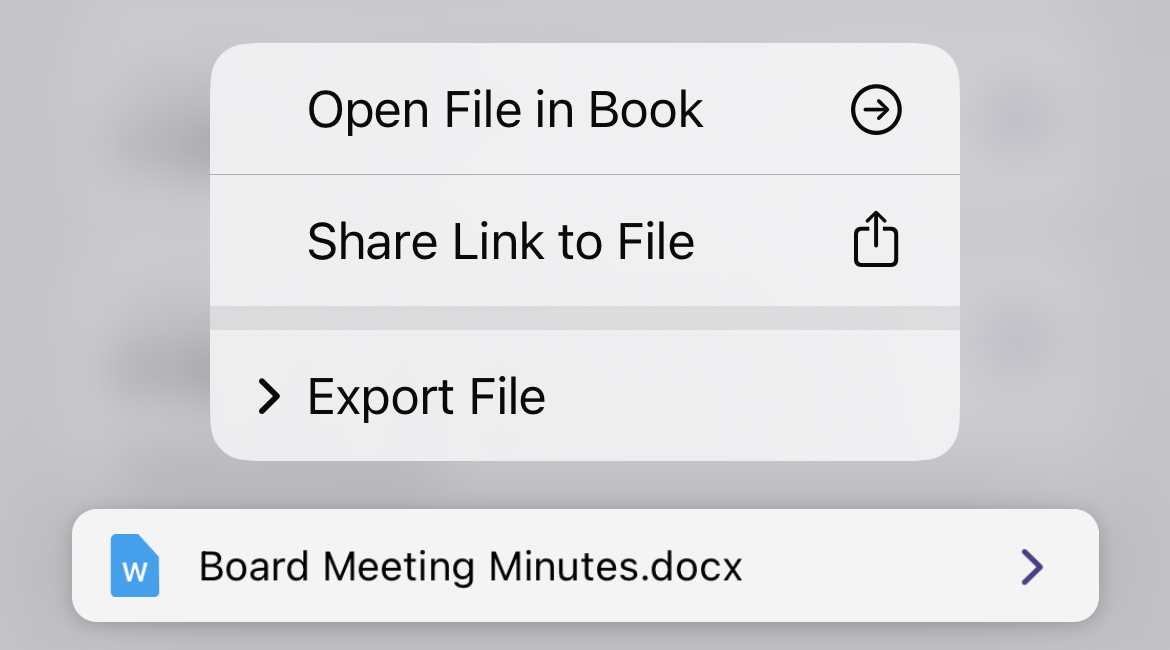Choose Open File in Book
Screen dimensions: 1170x650
point(505,110)
